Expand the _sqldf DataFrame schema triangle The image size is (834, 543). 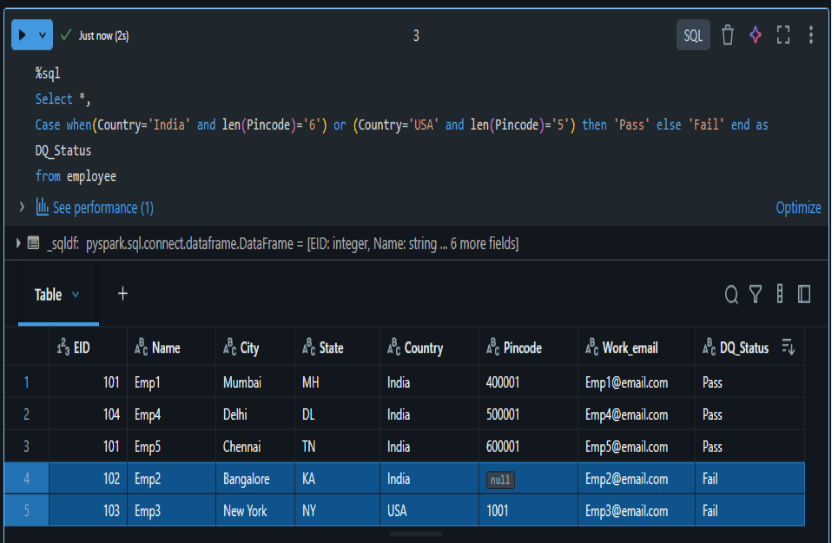[x=18, y=244]
